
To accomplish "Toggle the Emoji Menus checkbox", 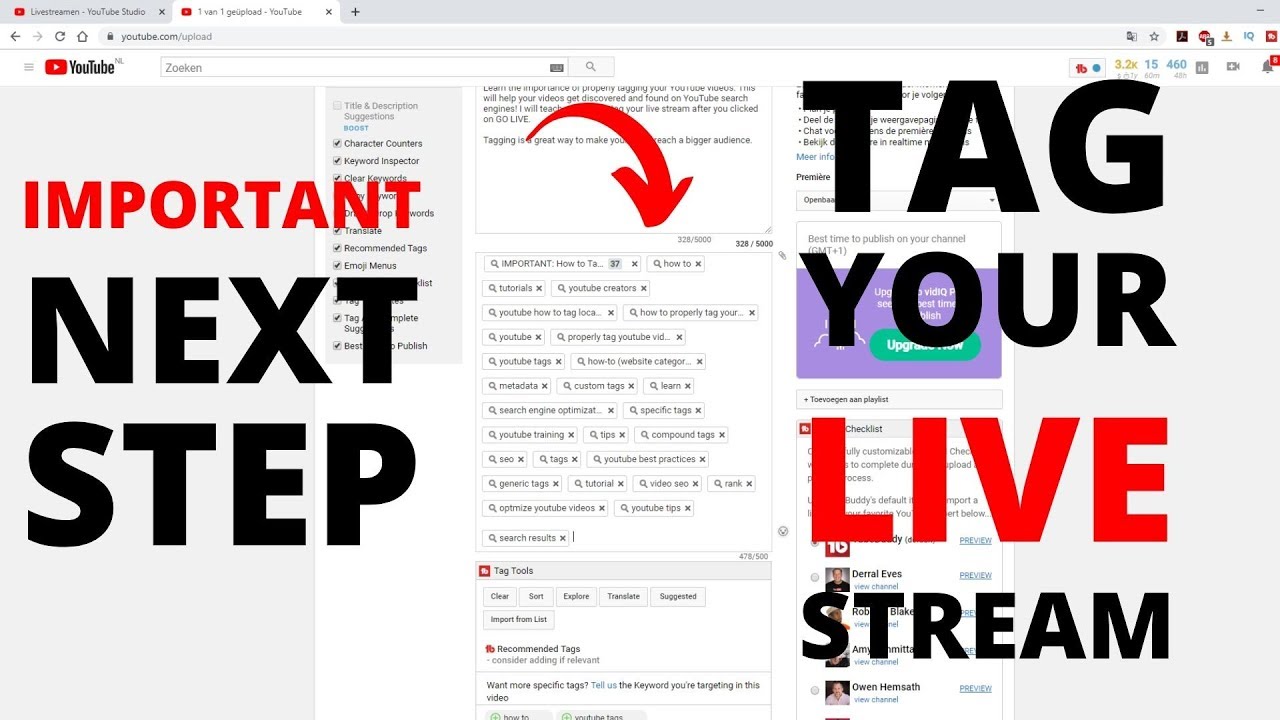I will coord(337,266).
